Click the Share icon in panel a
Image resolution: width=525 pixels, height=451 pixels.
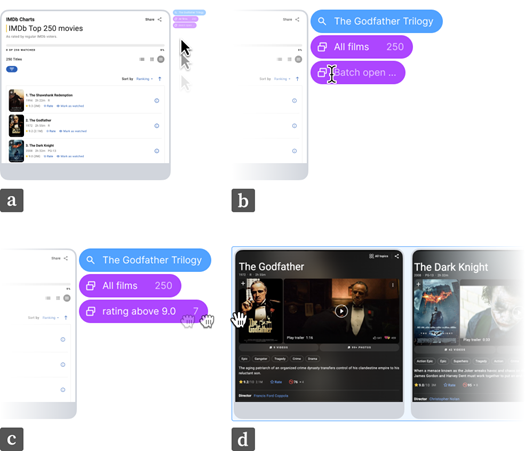coord(160,19)
